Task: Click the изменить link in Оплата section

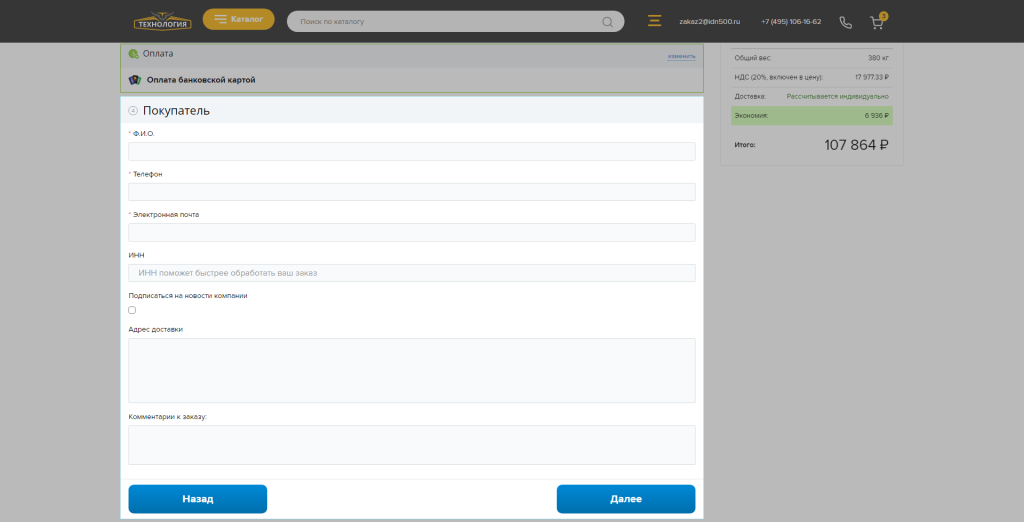Action: [681, 56]
